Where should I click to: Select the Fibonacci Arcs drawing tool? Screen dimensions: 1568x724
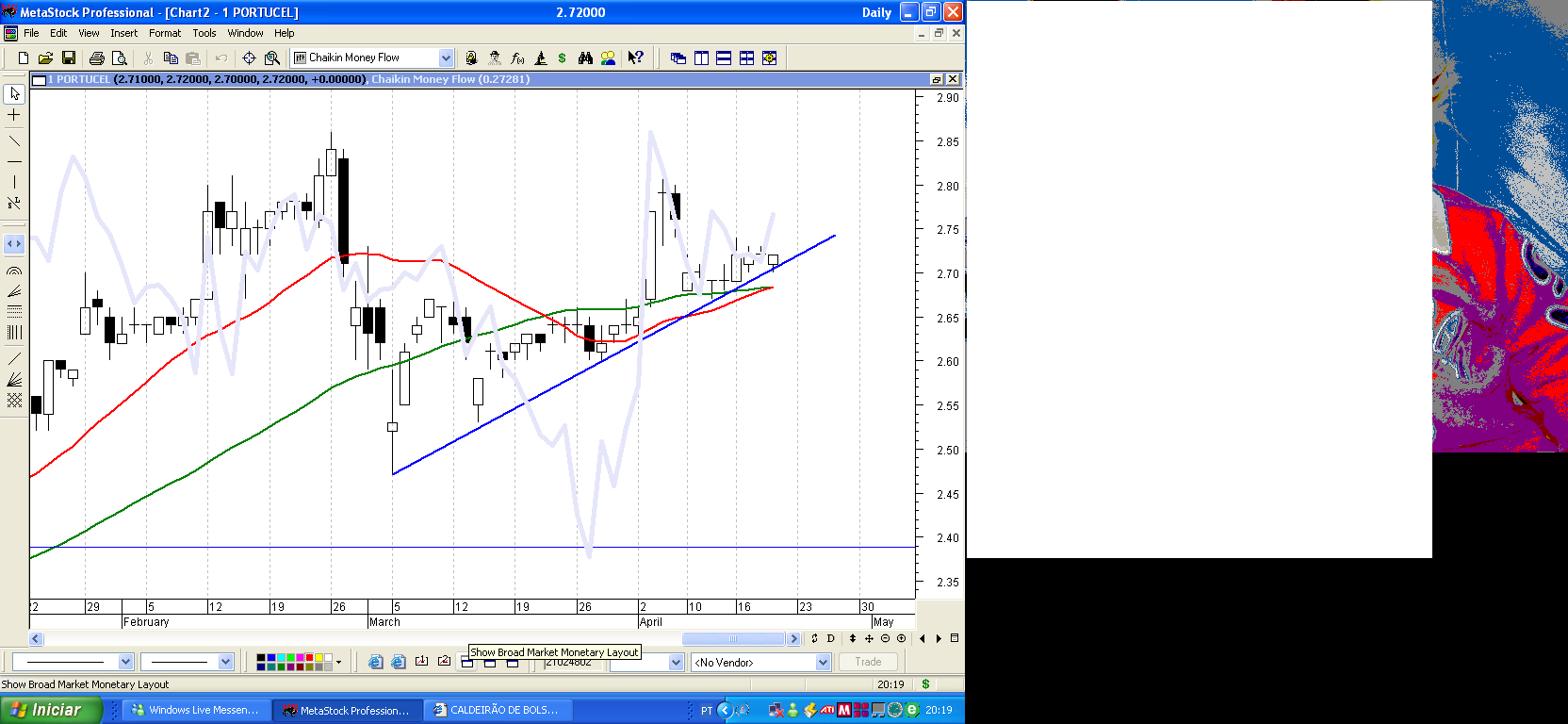pos(14,271)
